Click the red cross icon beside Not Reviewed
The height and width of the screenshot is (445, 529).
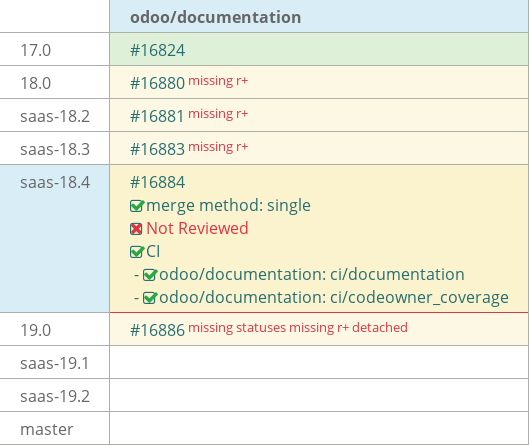click(x=136, y=229)
